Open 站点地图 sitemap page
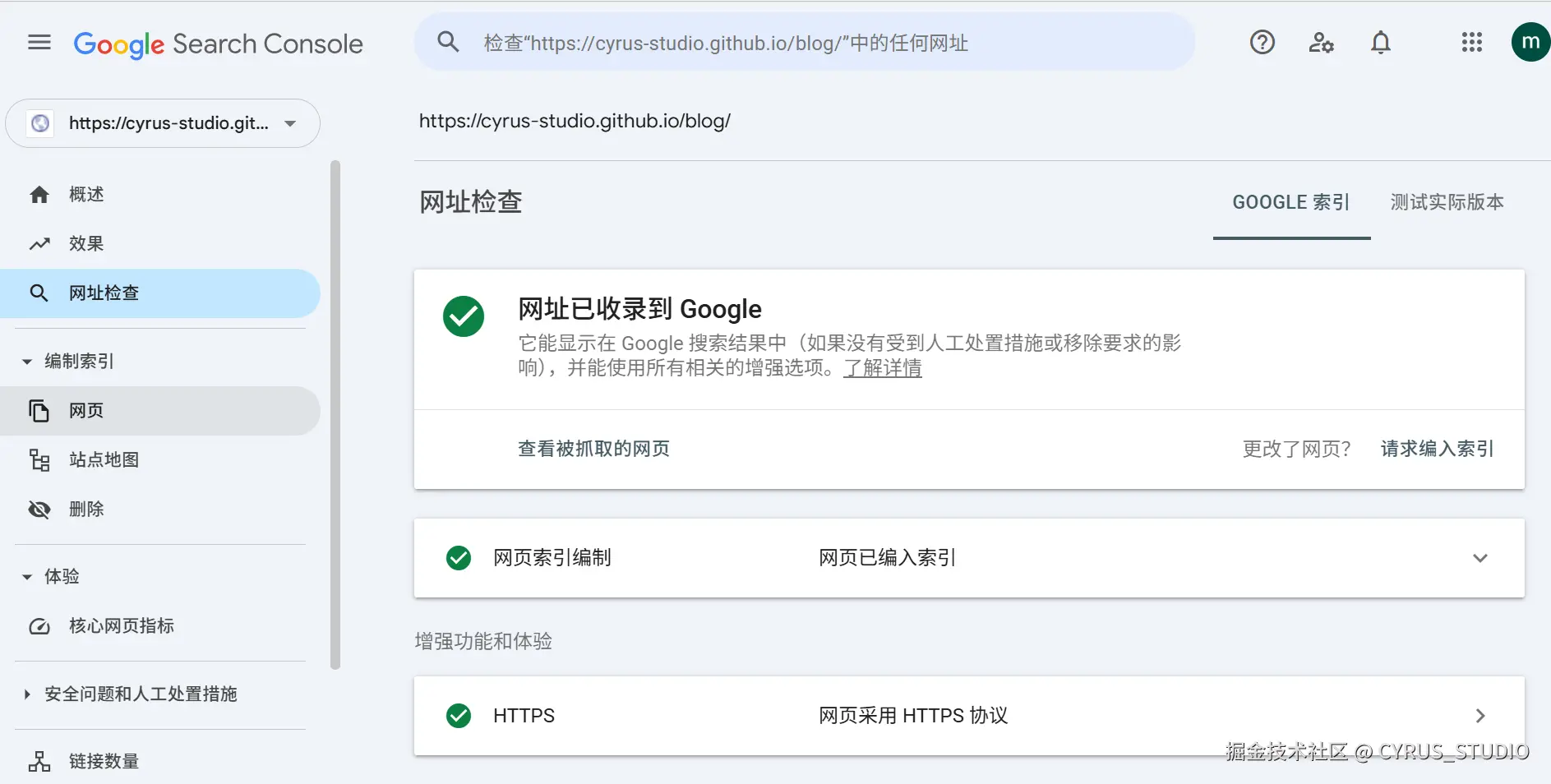 tap(104, 460)
